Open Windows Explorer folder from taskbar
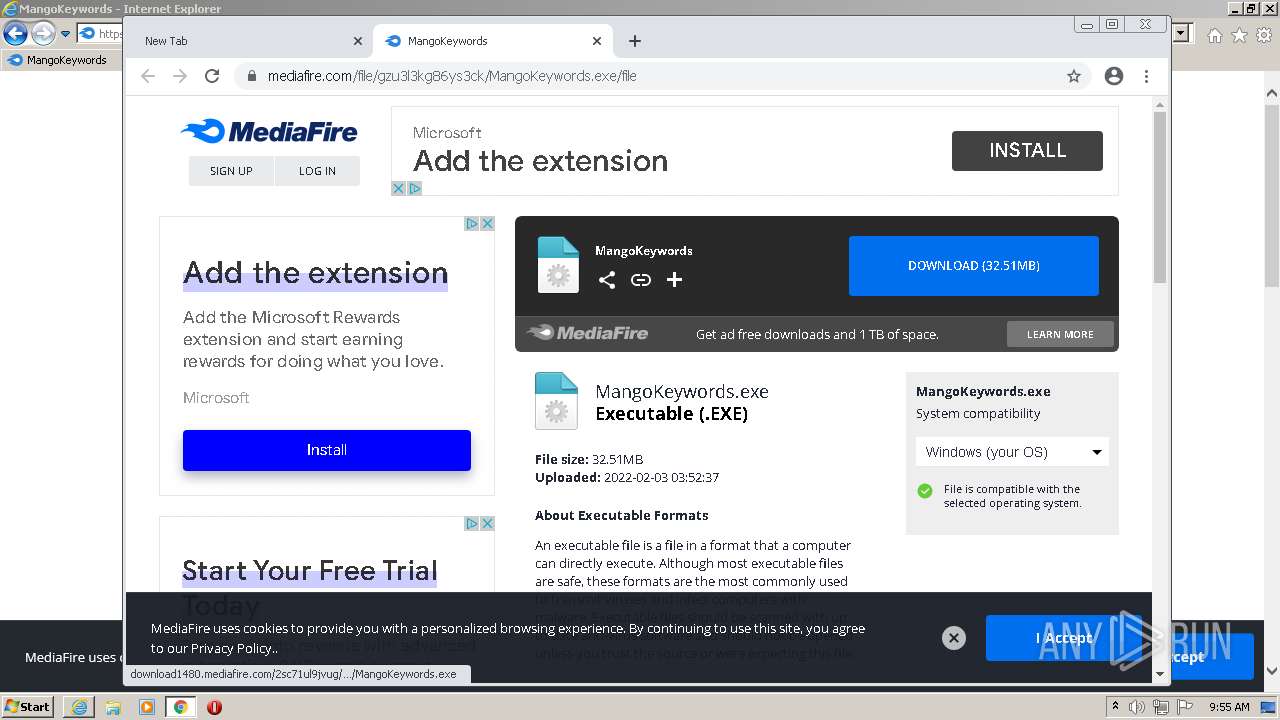The height and width of the screenshot is (720, 1280). [113, 707]
